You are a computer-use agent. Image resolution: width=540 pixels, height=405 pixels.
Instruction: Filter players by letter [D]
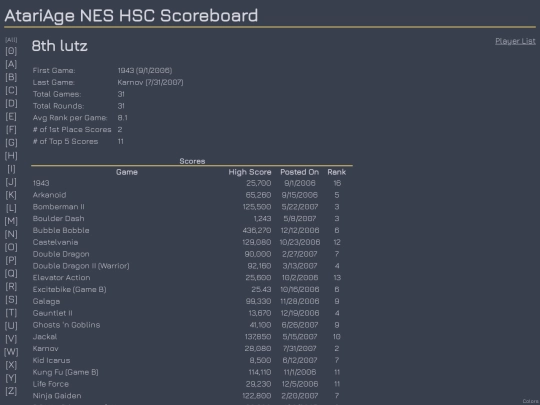pos(11,103)
